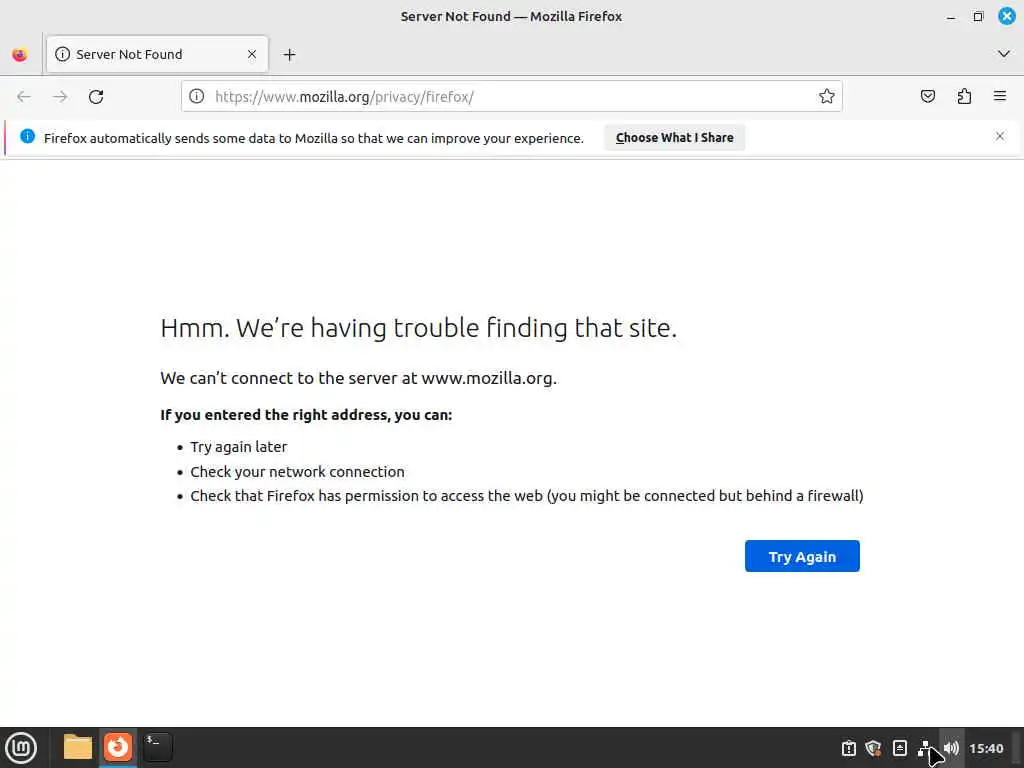The width and height of the screenshot is (1024, 768).
Task: Maximize the Firefox window
Action: click(978, 17)
